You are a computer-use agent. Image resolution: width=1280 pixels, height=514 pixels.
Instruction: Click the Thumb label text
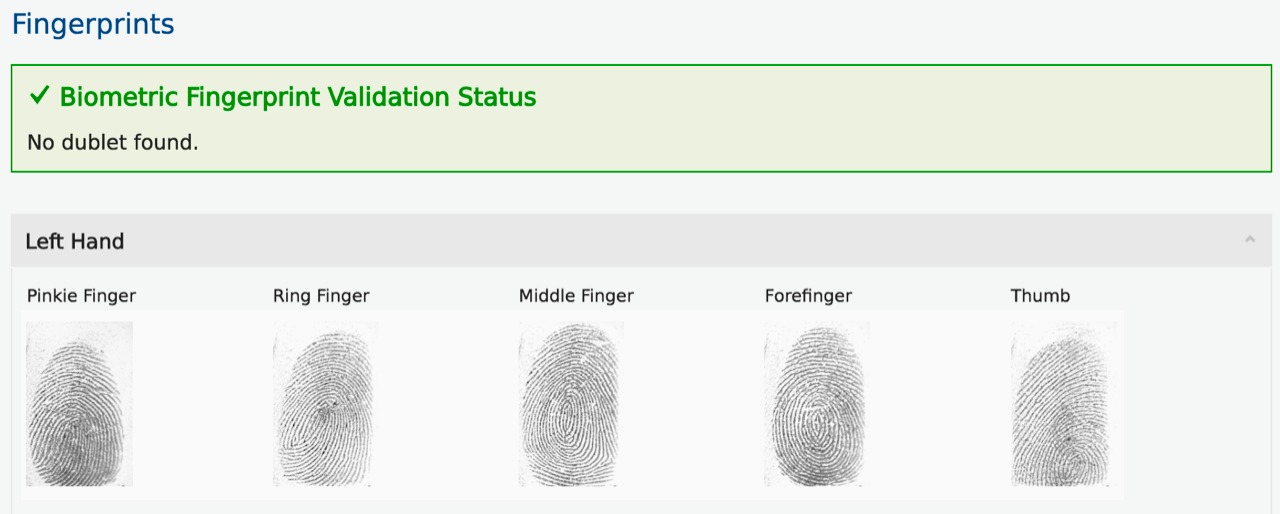[x=1040, y=296]
